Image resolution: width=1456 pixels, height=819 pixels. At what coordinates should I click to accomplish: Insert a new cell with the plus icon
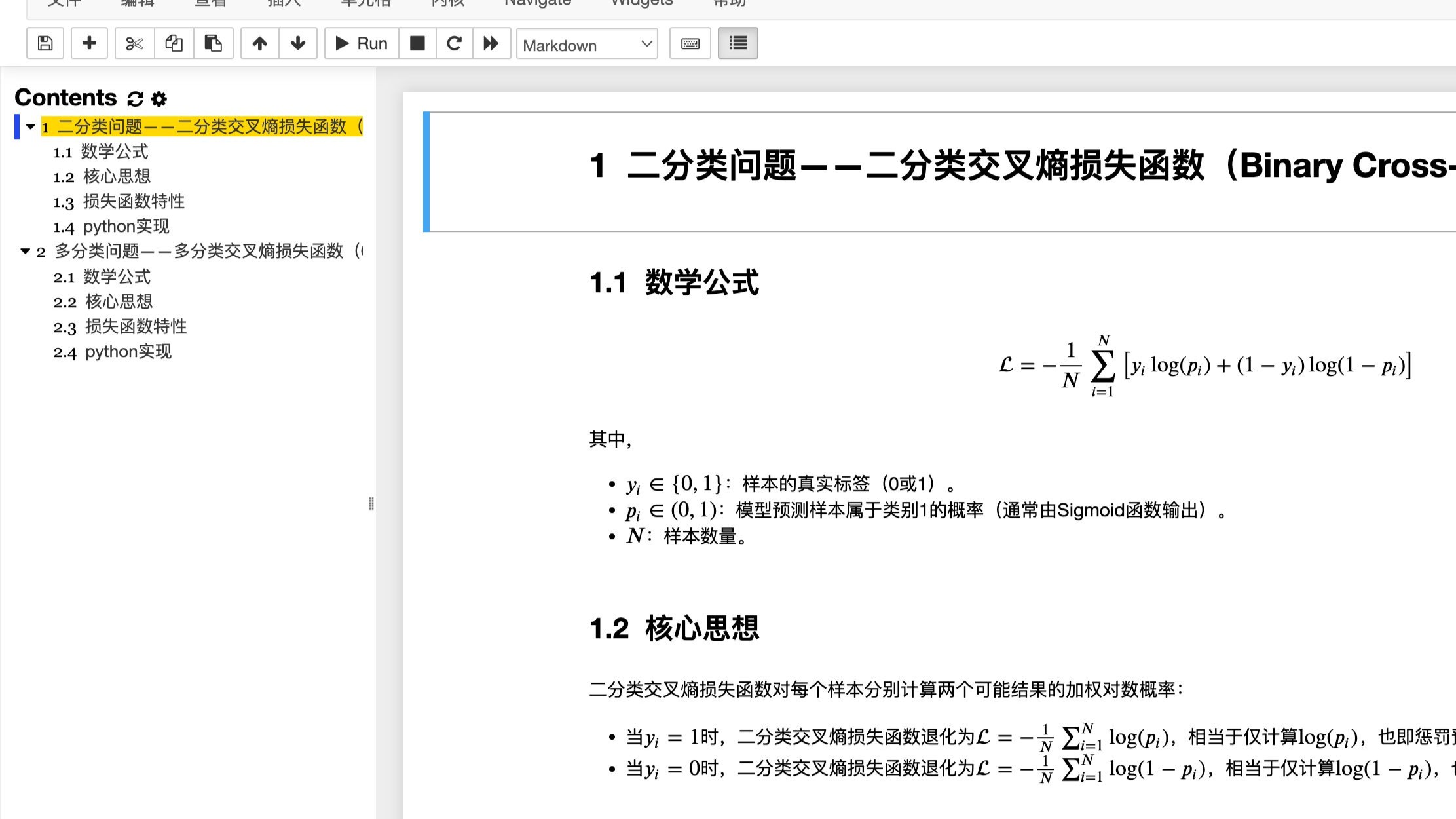pyautogui.click(x=89, y=43)
